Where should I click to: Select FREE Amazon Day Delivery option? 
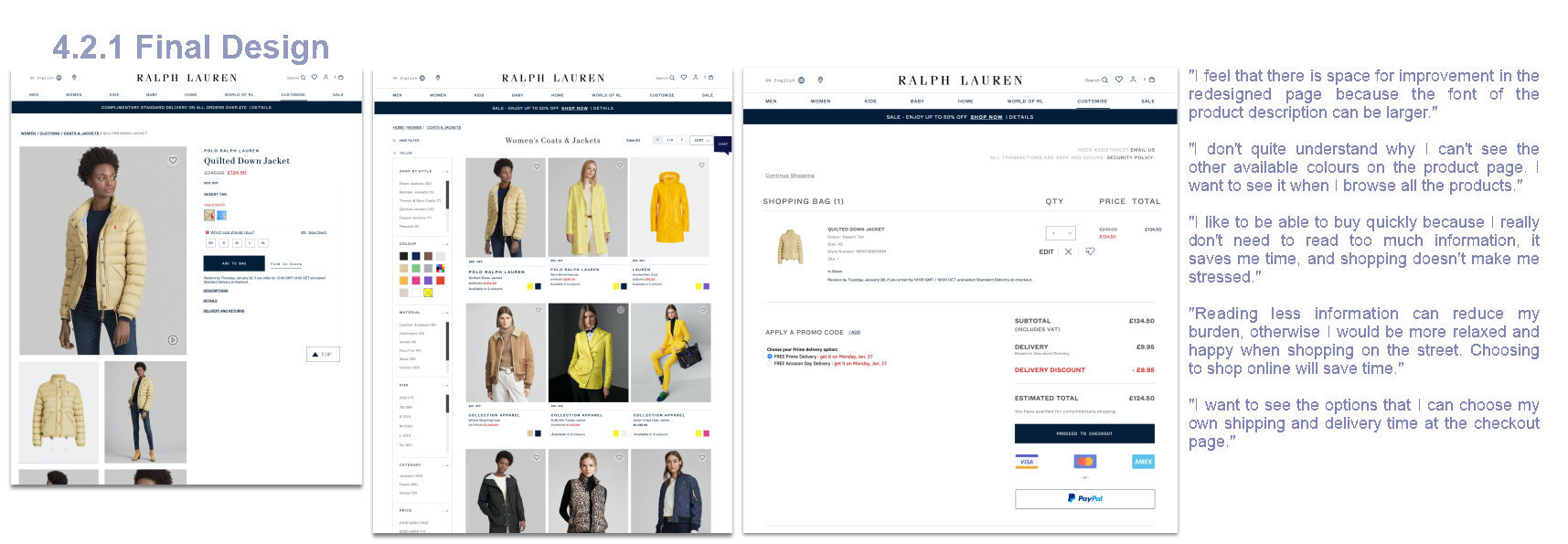(x=770, y=363)
